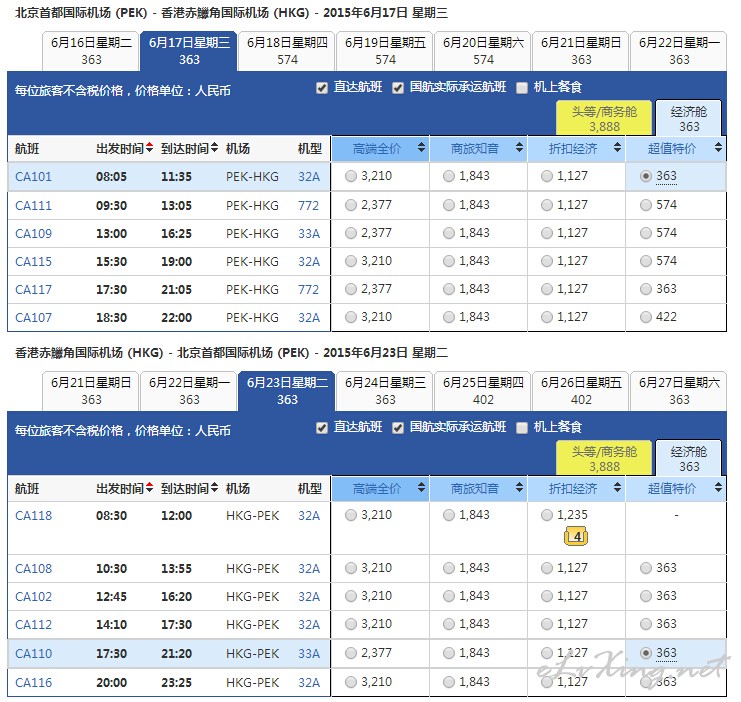
Task: Open flight CA111 details link
Action: (33, 206)
